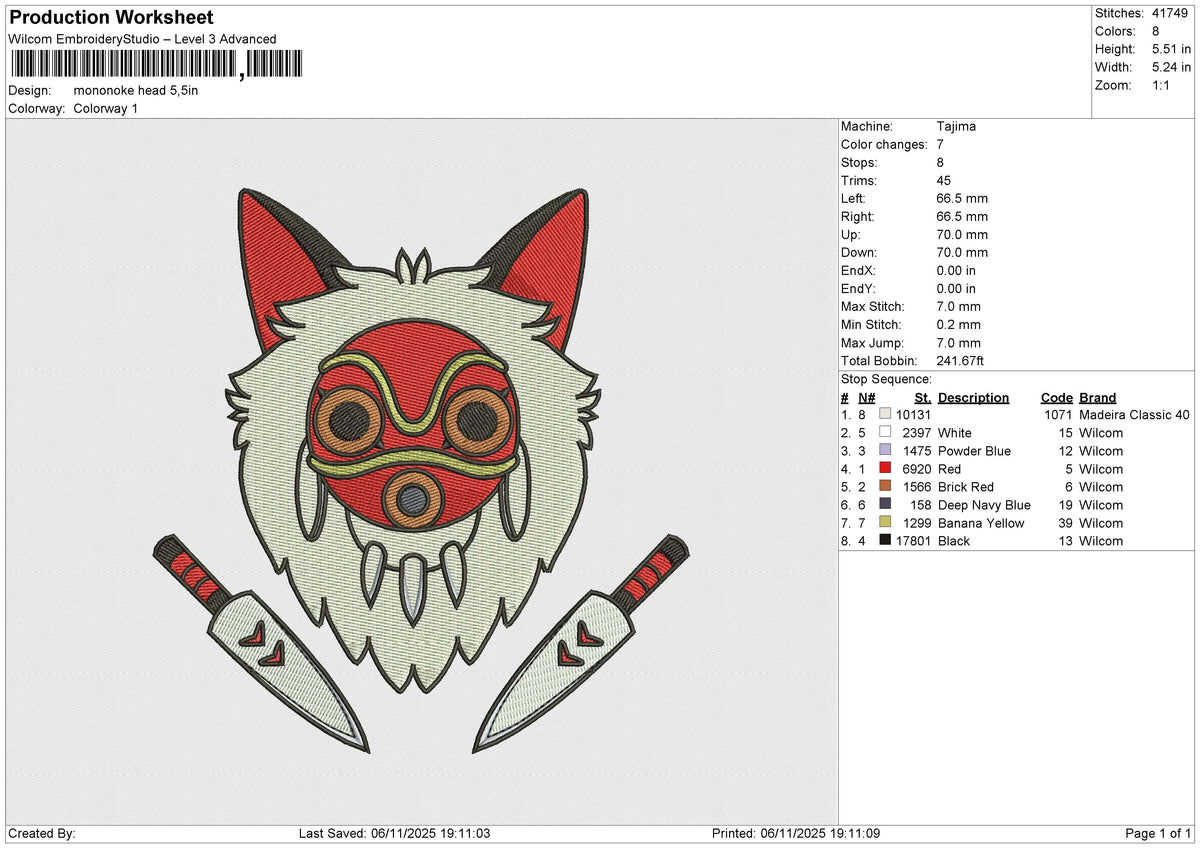Click stitch count 6920 for Red
The height and width of the screenshot is (848, 1200).
tap(917, 469)
